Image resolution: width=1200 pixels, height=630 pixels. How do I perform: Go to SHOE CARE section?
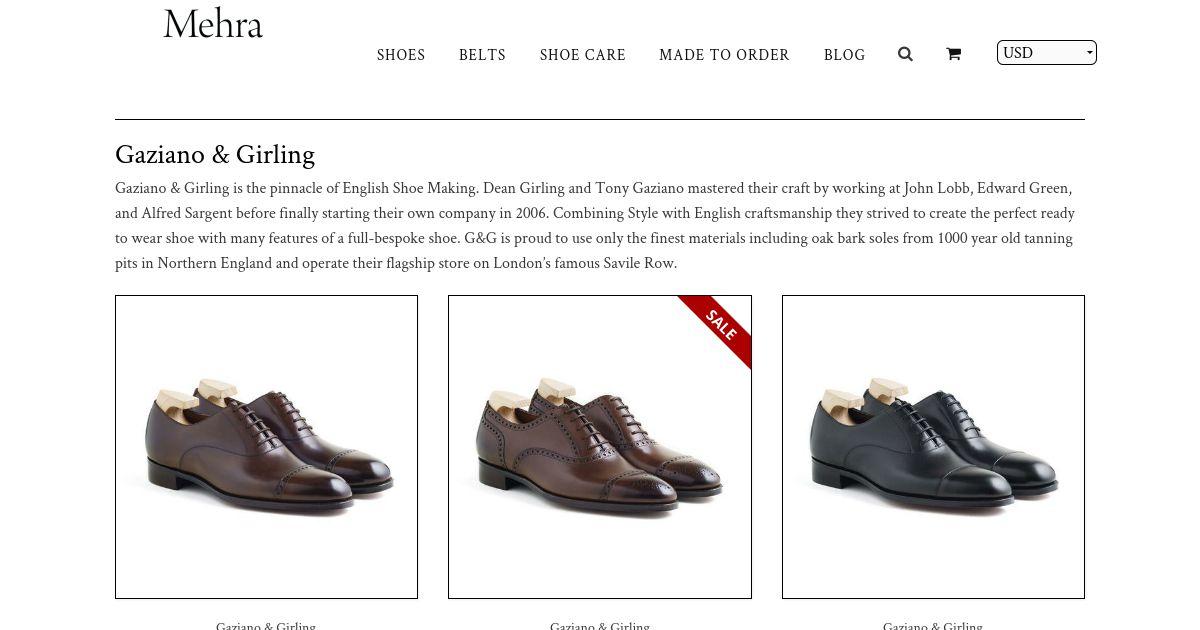[582, 55]
